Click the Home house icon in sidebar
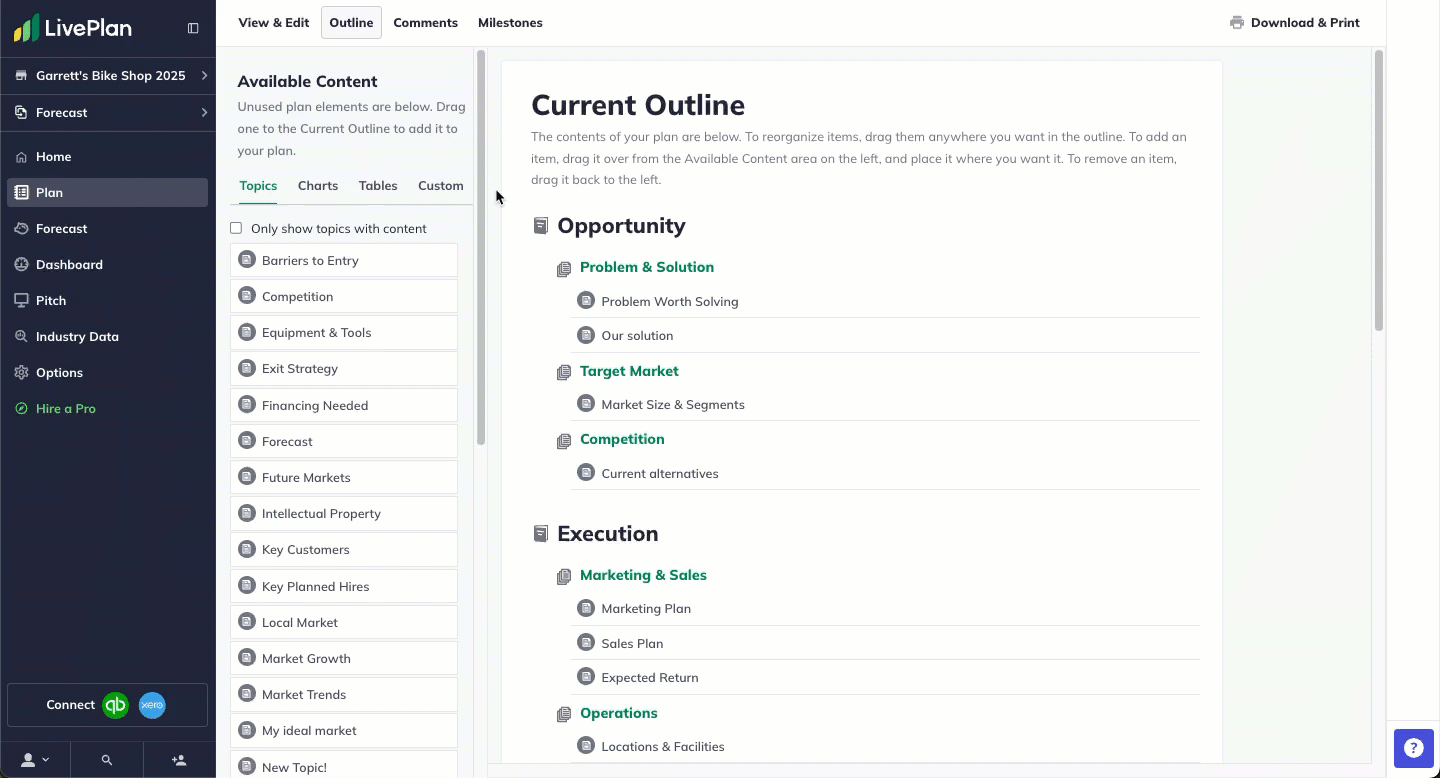Image resolution: width=1440 pixels, height=778 pixels. 21,157
